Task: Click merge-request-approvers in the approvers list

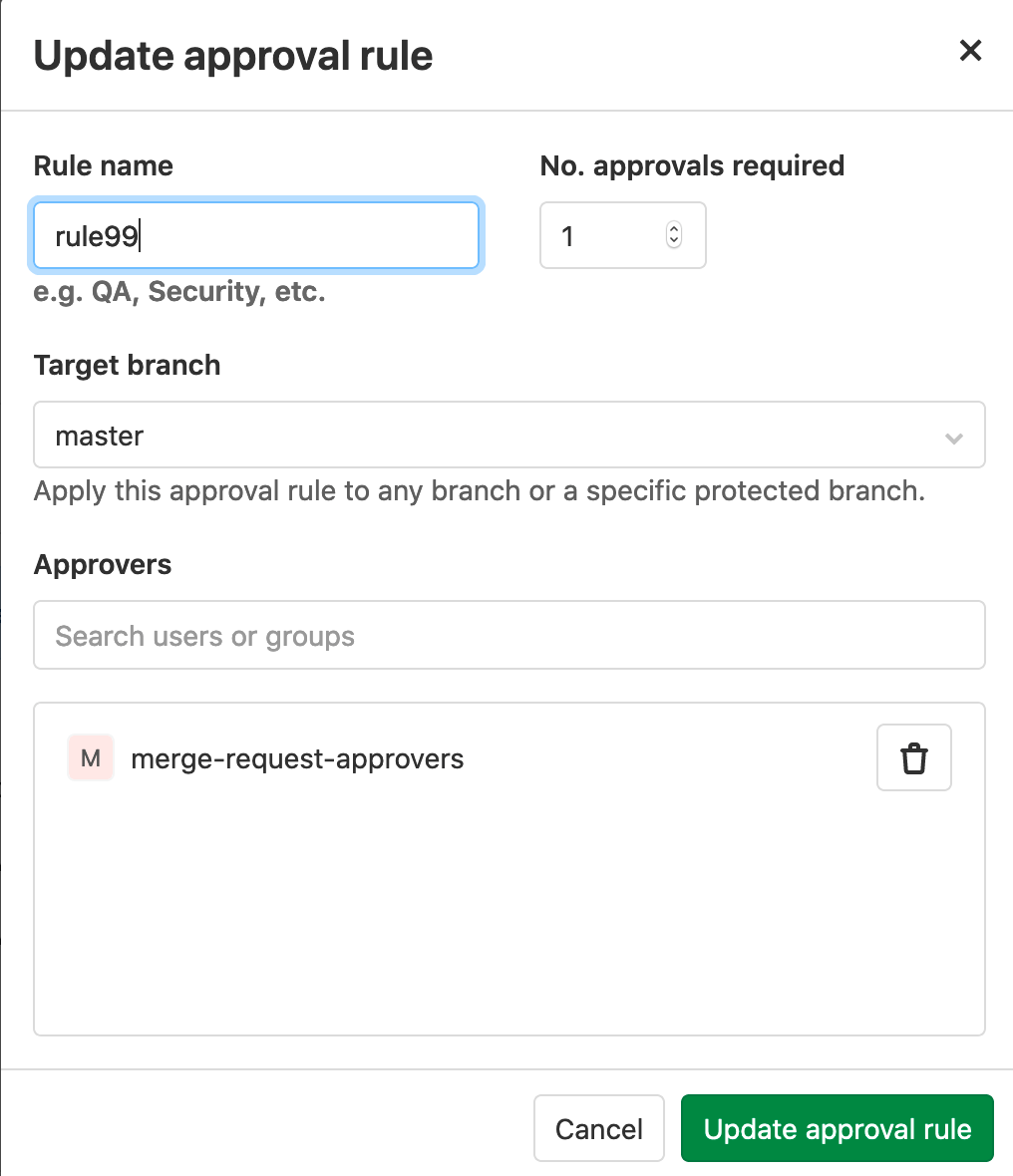Action: 296,757
